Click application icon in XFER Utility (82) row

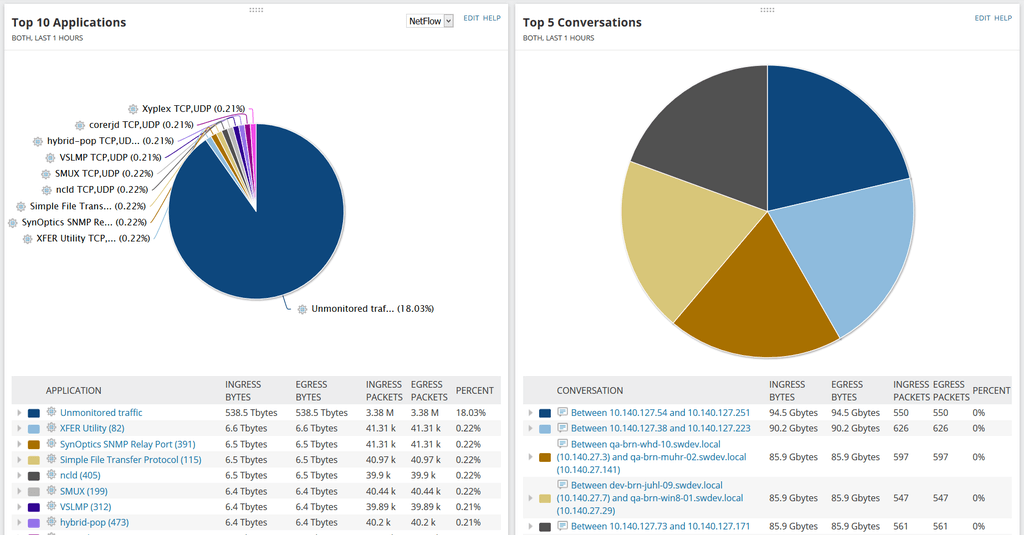[x=52, y=428]
